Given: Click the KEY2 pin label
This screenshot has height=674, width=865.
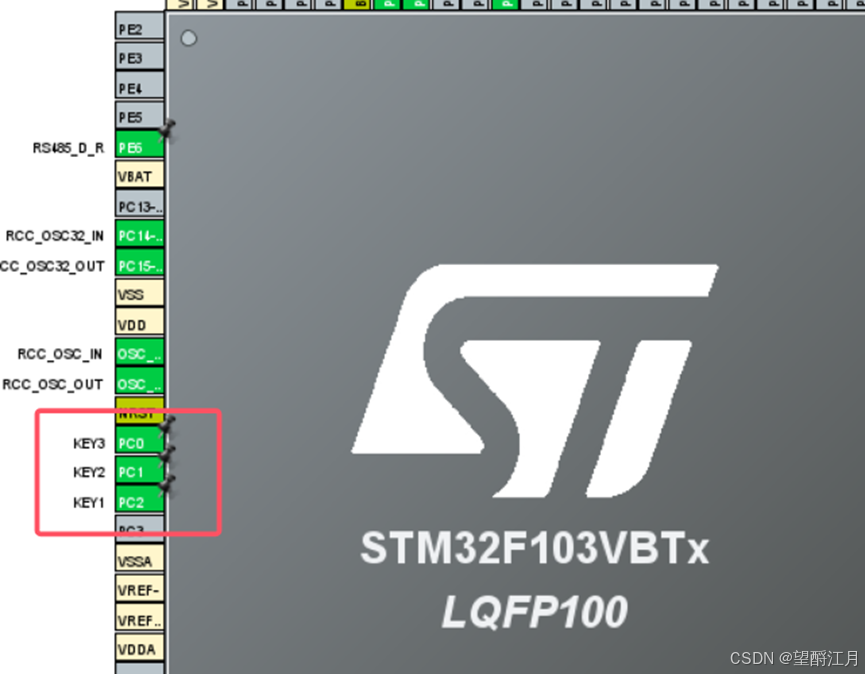Looking at the screenshot, I should 89,473.
